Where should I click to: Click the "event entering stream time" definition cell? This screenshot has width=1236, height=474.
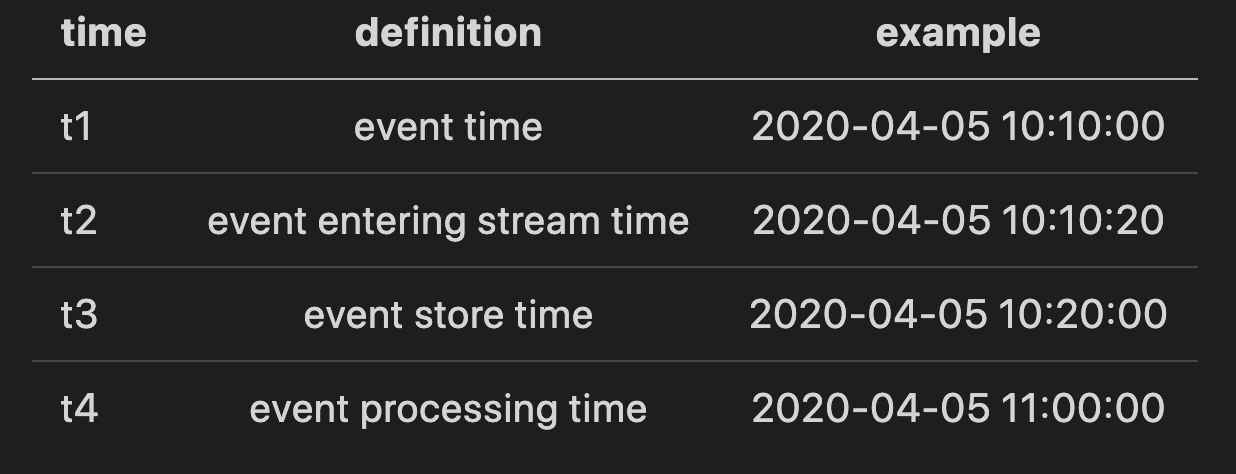click(x=448, y=221)
